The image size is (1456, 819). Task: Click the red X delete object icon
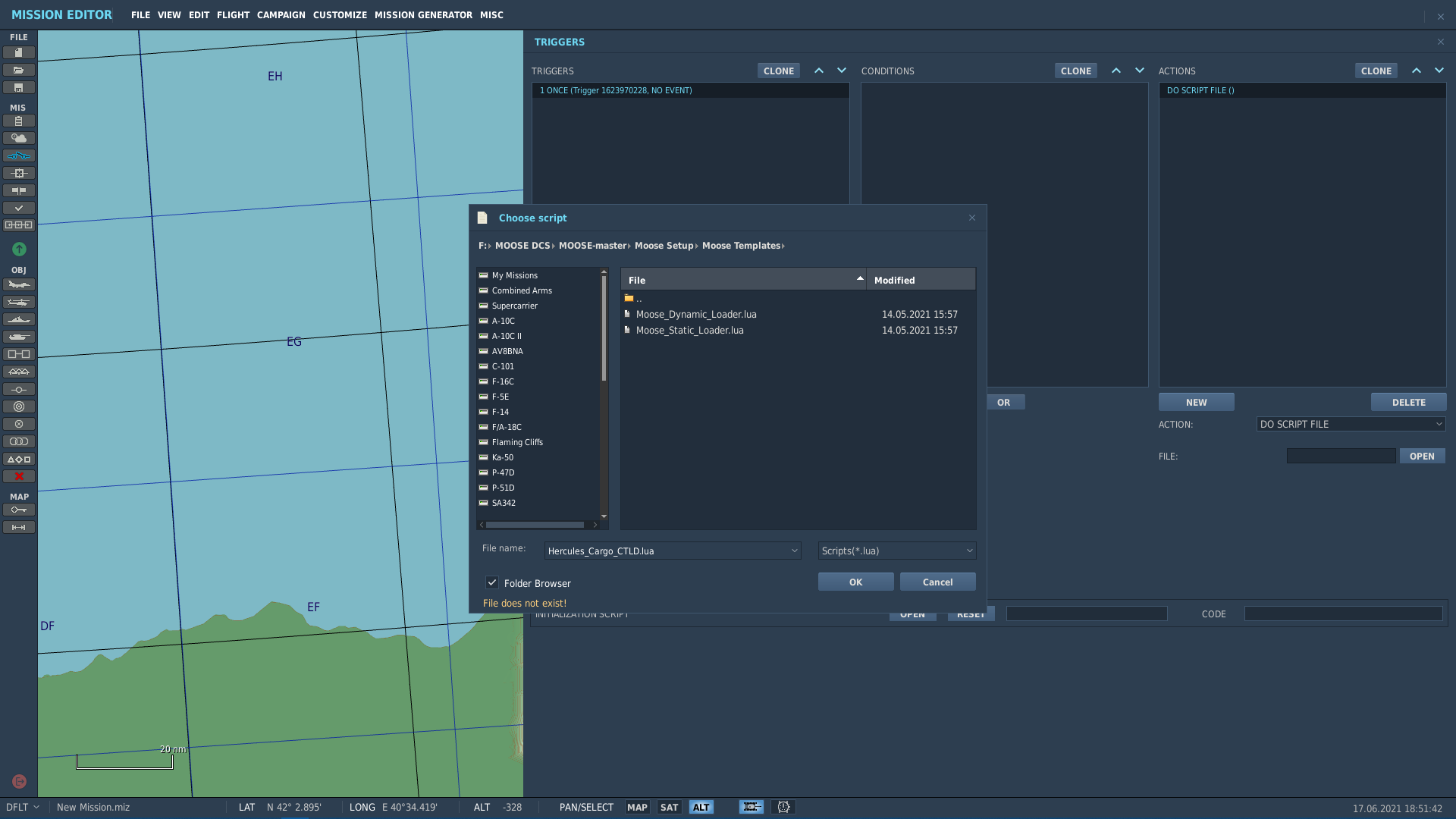point(19,476)
